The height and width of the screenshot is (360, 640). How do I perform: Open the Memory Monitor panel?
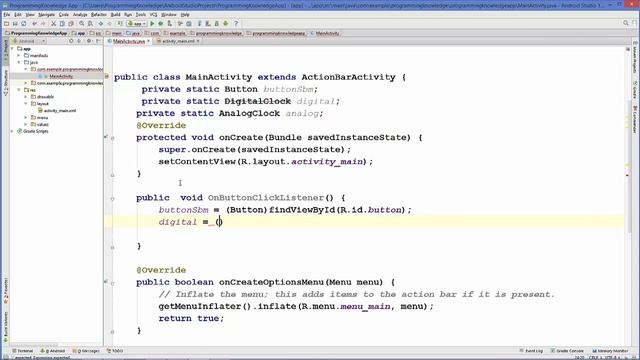(x=610, y=351)
